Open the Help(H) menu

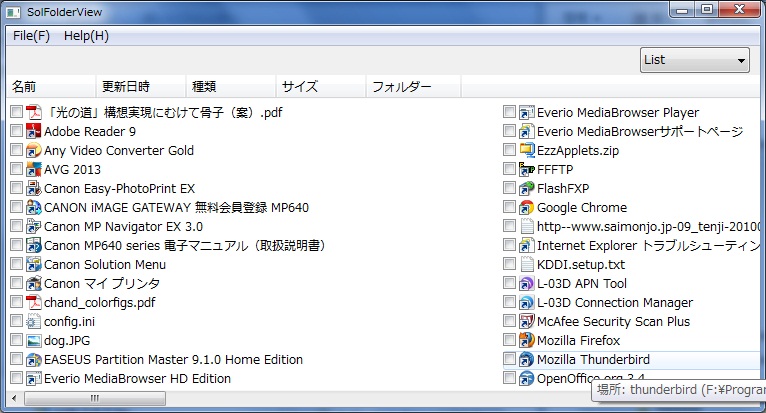coord(86,36)
